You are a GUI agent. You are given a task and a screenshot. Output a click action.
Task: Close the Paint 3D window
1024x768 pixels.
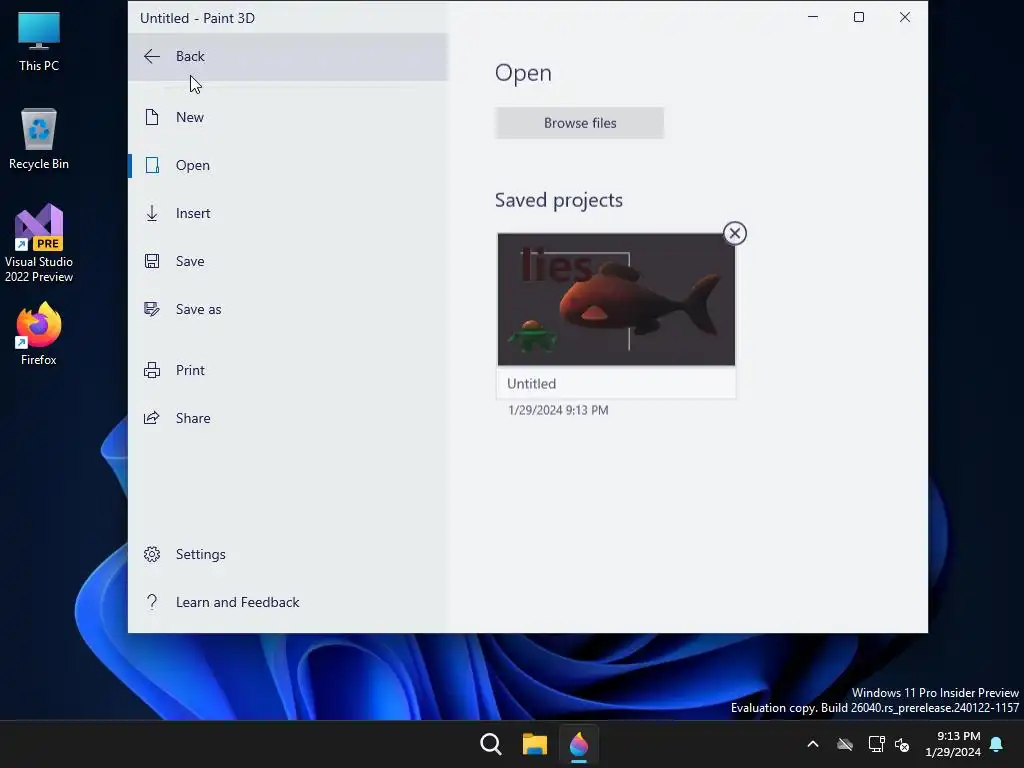pyautogui.click(x=904, y=17)
